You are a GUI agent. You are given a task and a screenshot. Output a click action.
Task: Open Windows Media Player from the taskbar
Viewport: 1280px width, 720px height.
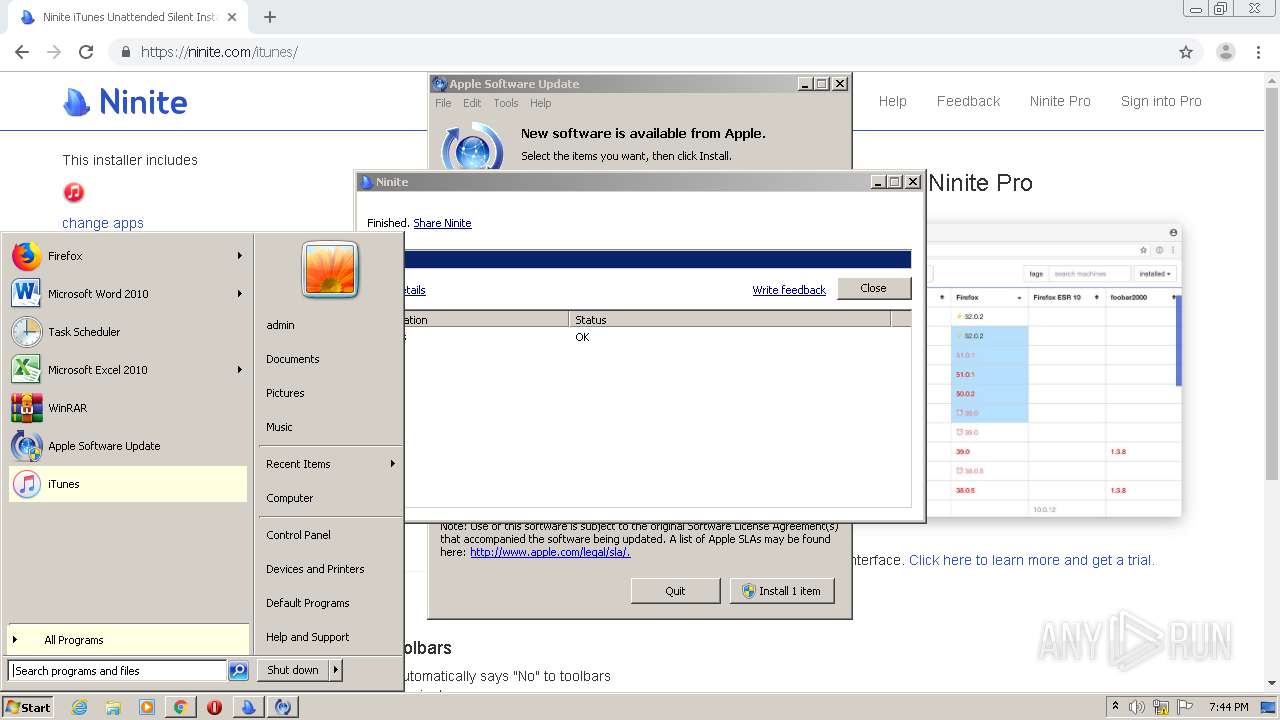[x=147, y=707]
